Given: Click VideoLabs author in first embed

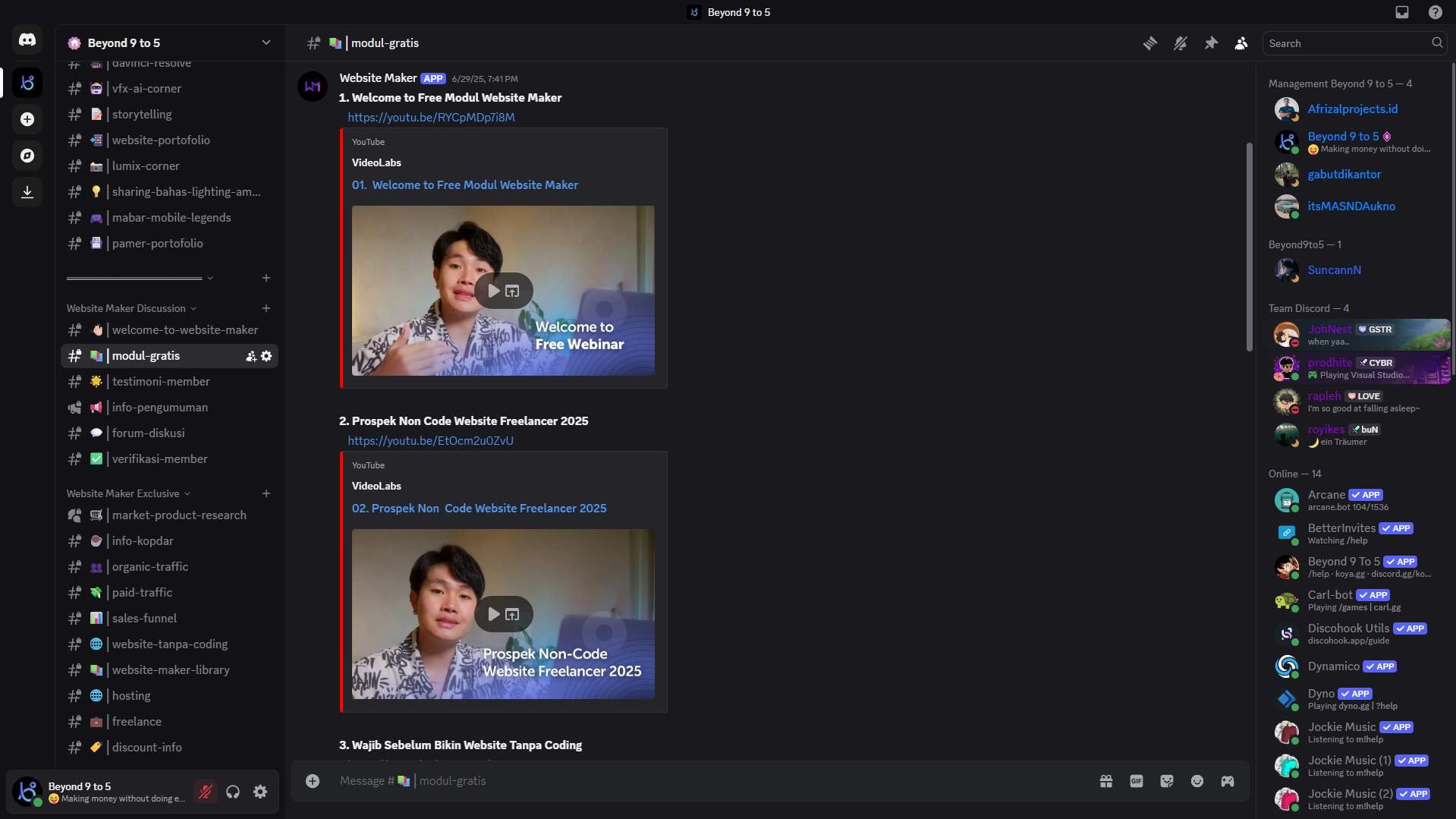Looking at the screenshot, I should pyautogui.click(x=376, y=162).
